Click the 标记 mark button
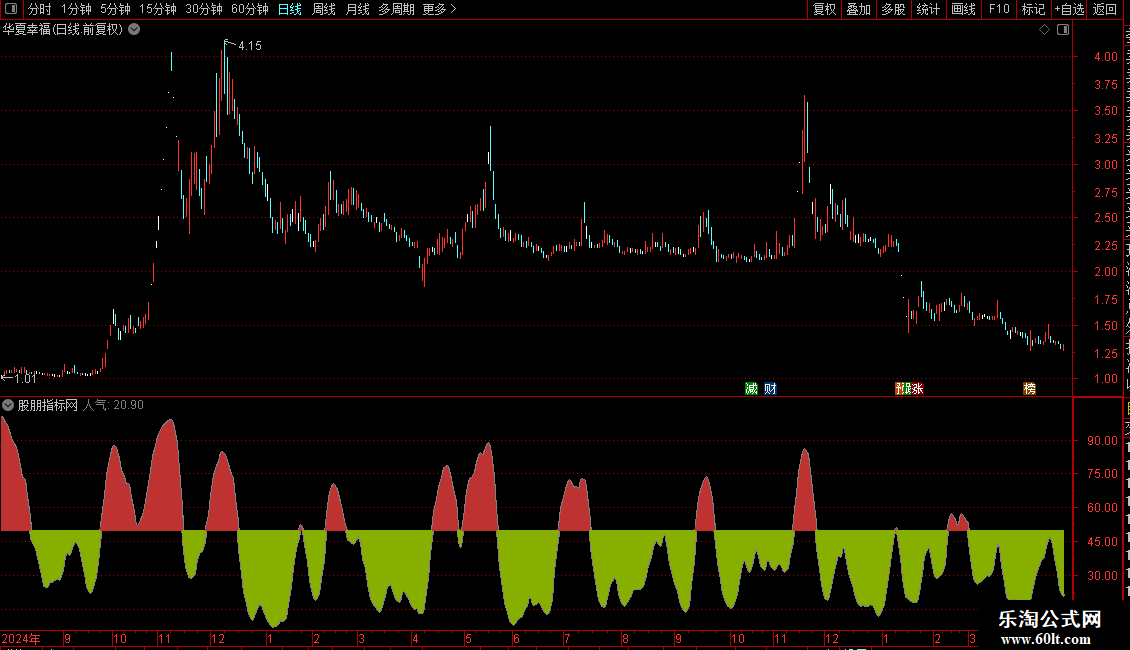The image size is (1130, 650). [x=1033, y=9]
